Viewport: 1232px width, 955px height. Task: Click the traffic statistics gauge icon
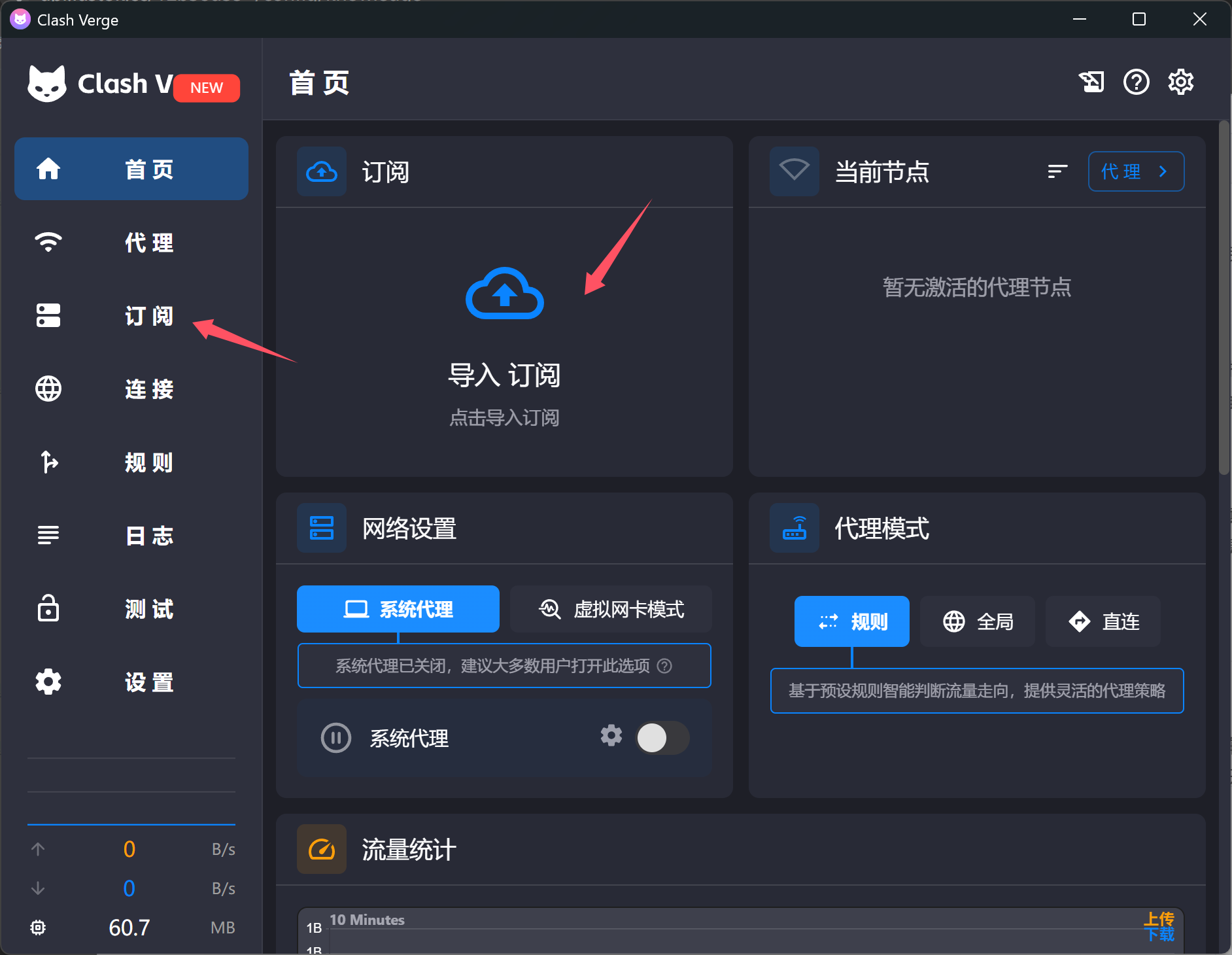(321, 849)
